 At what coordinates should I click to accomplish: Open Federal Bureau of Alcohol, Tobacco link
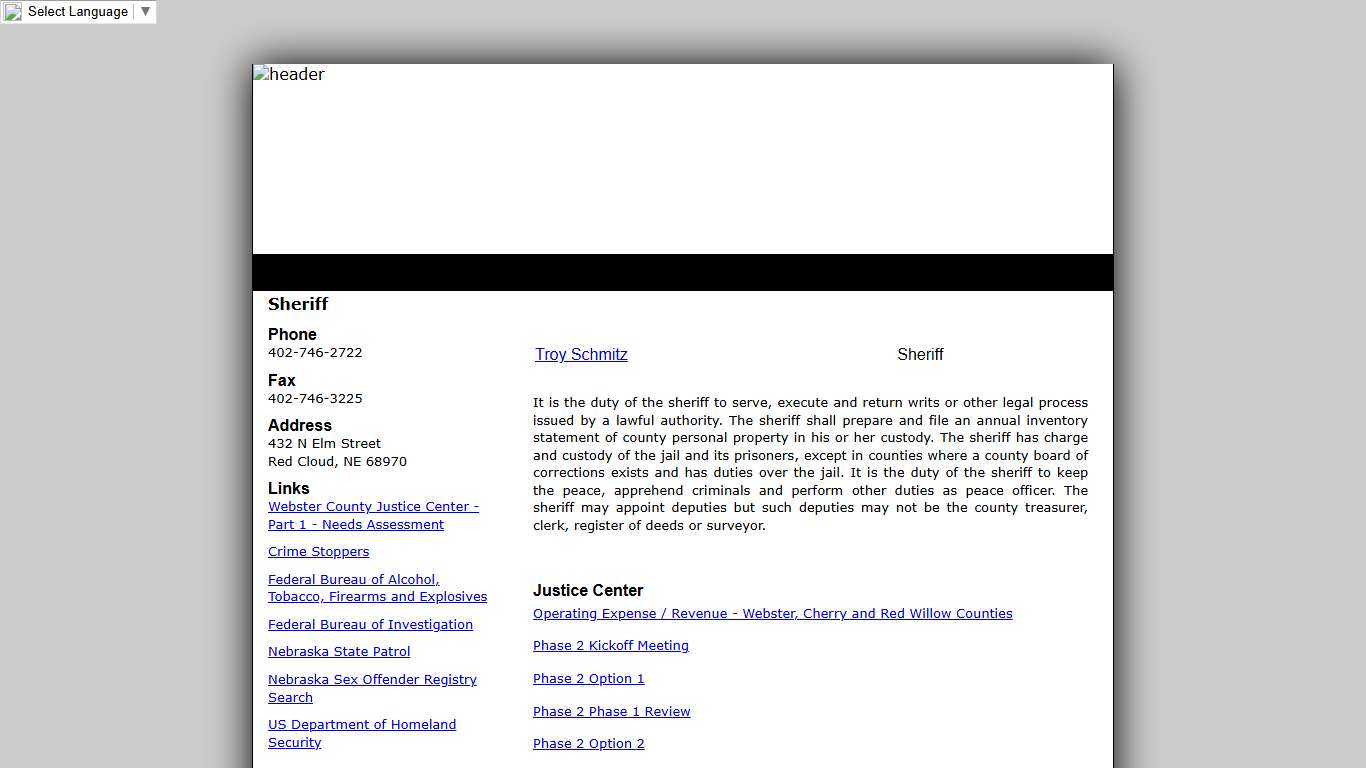(377, 588)
